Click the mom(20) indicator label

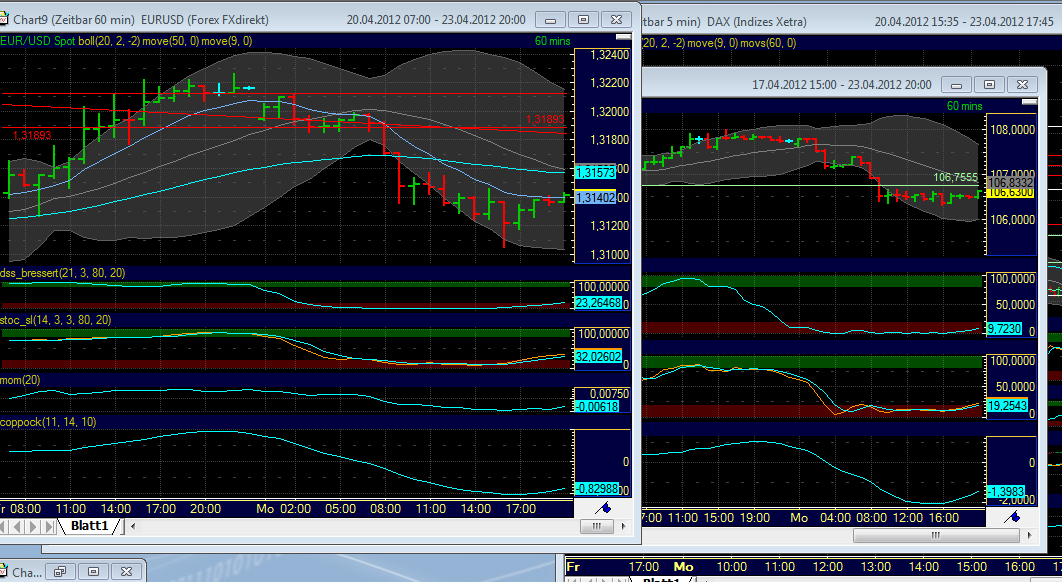(22, 379)
